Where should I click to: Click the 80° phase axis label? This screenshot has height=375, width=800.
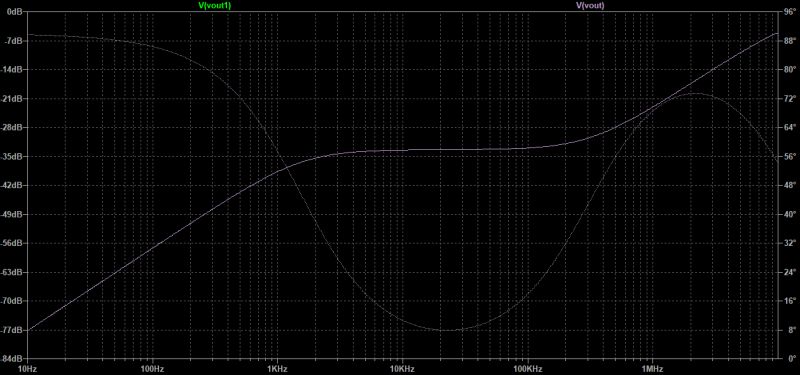(789, 69)
